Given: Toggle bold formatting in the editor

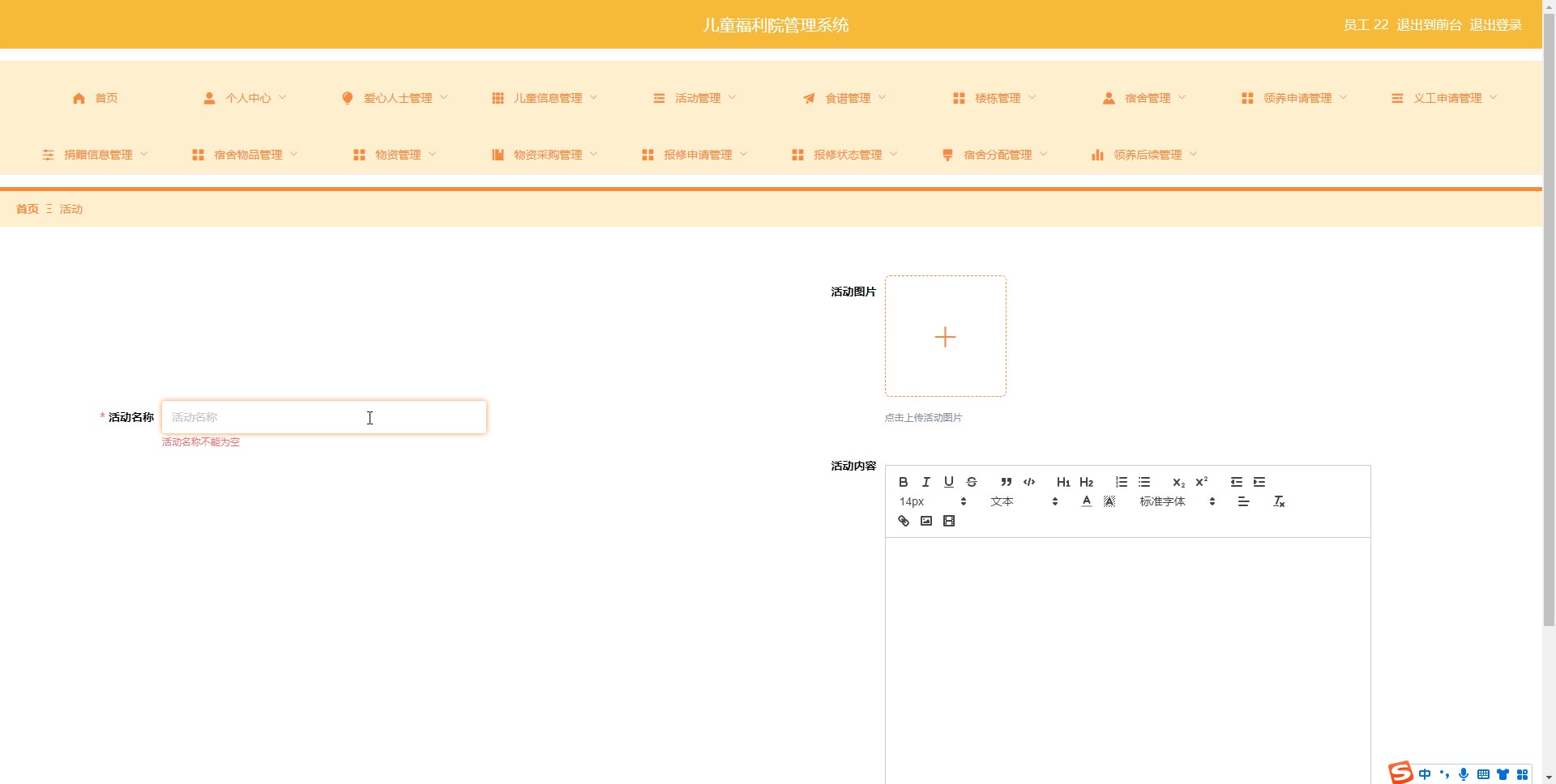Looking at the screenshot, I should point(904,482).
